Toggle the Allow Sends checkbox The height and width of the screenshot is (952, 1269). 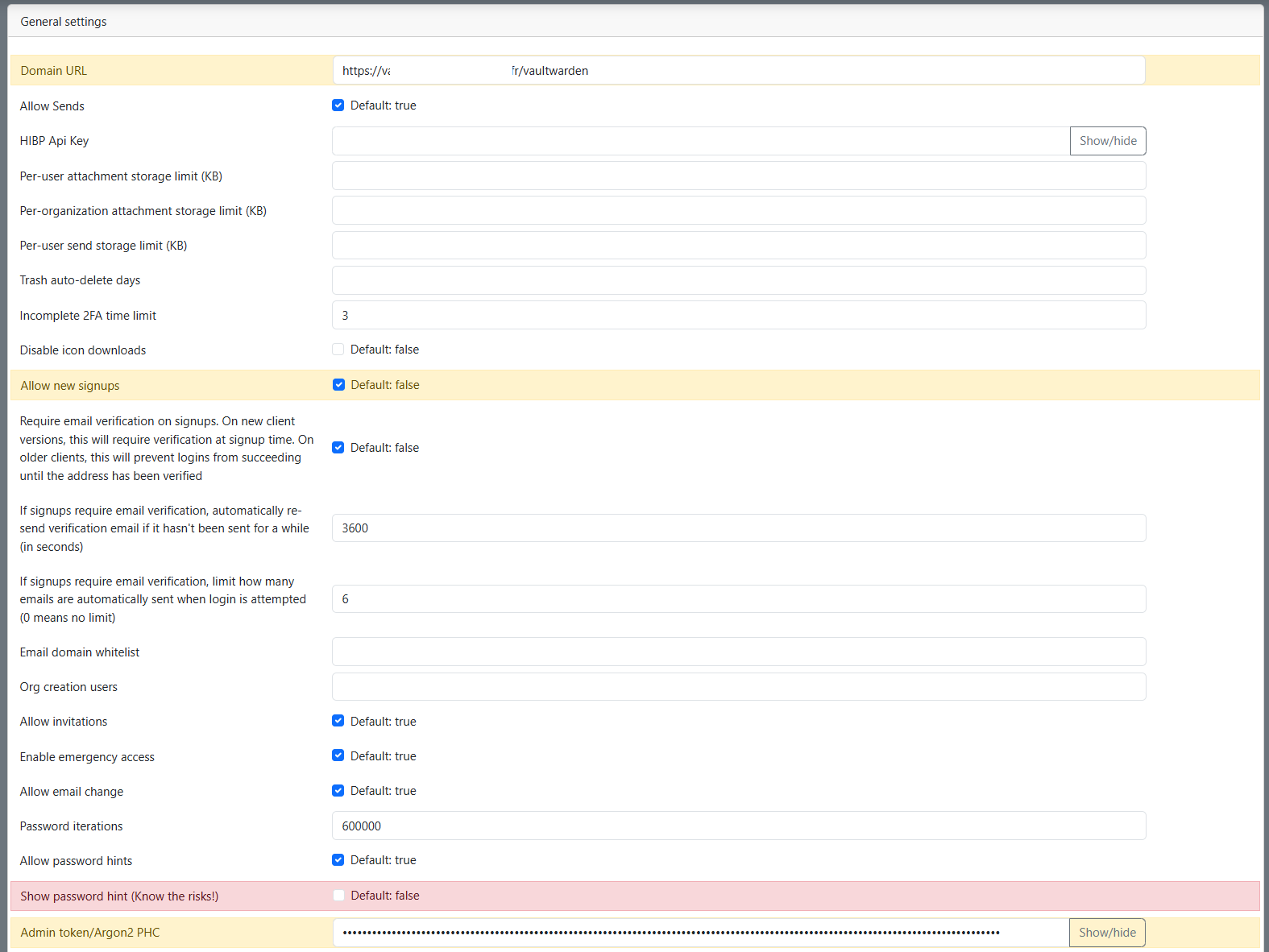coord(338,106)
